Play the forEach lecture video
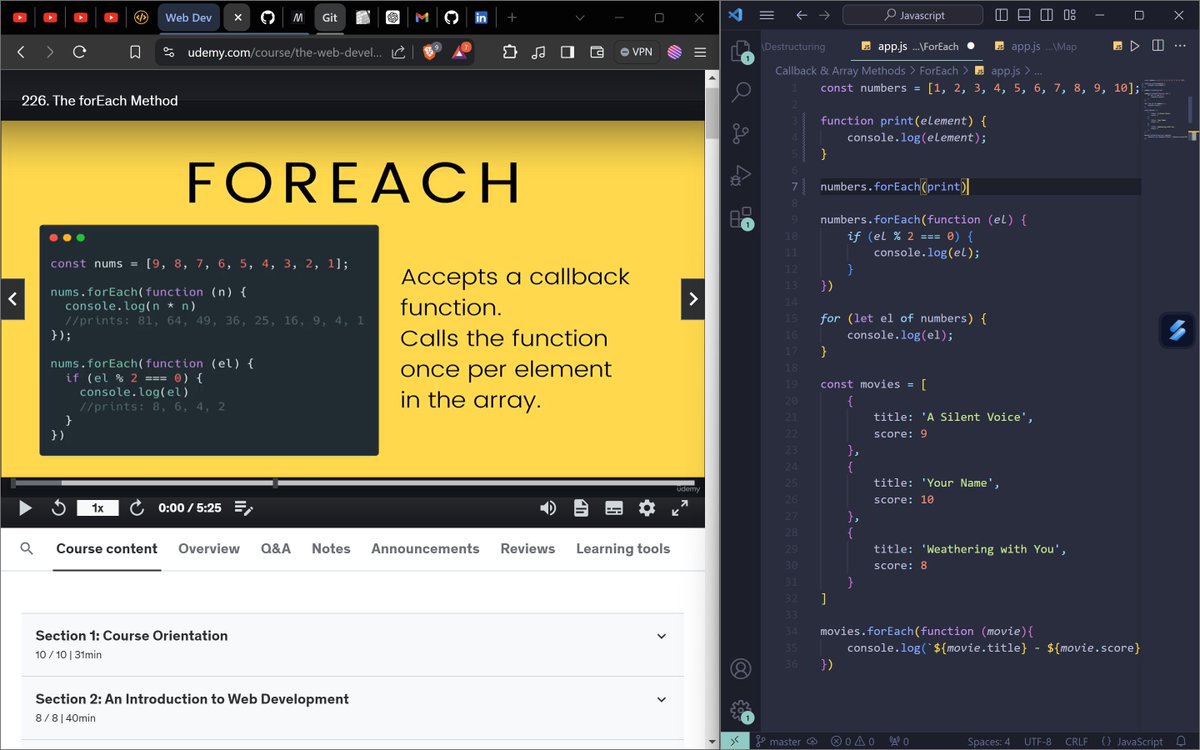Viewport: 1200px width, 750px height. pyautogui.click(x=25, y=508)
